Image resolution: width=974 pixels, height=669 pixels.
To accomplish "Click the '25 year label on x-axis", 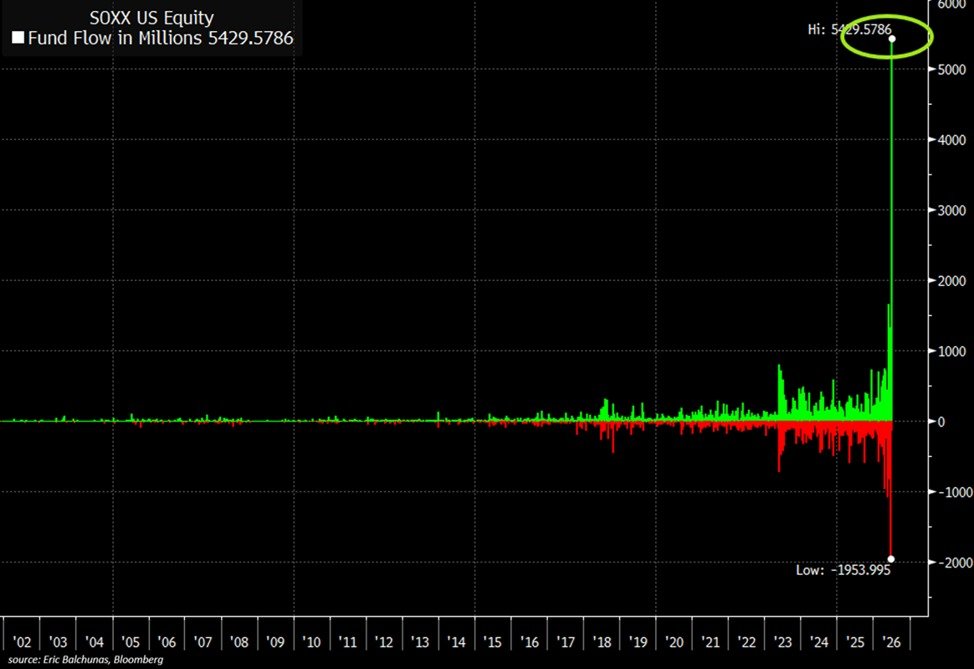I will coord(855,642).
